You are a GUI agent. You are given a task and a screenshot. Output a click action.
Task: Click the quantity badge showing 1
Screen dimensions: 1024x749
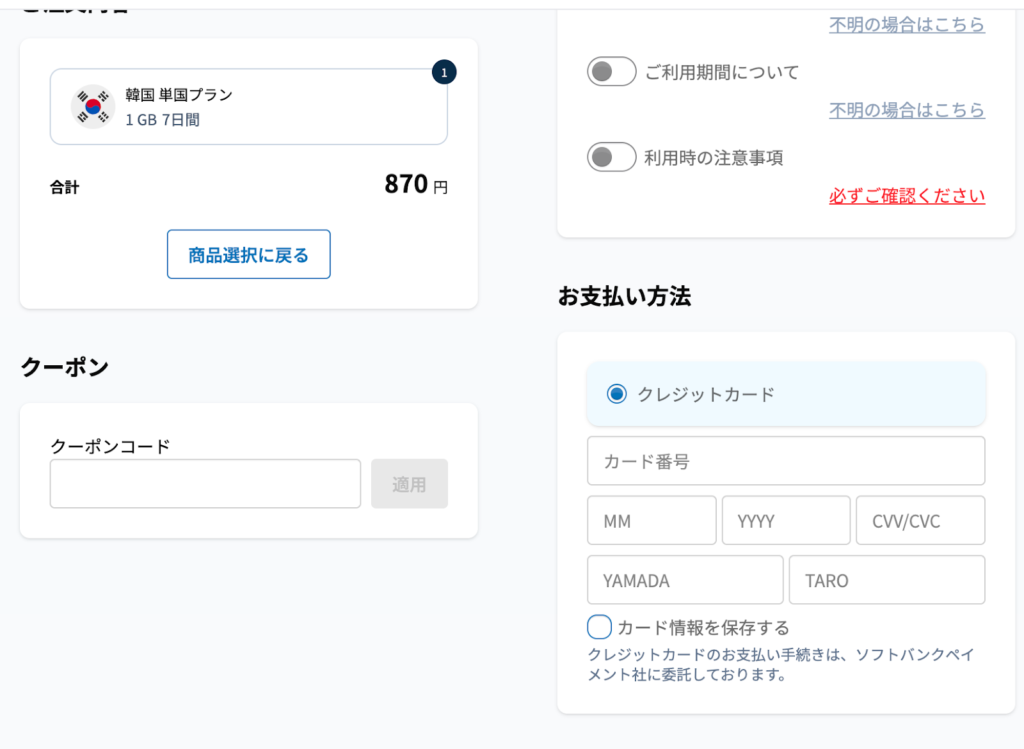pos(444,72)
